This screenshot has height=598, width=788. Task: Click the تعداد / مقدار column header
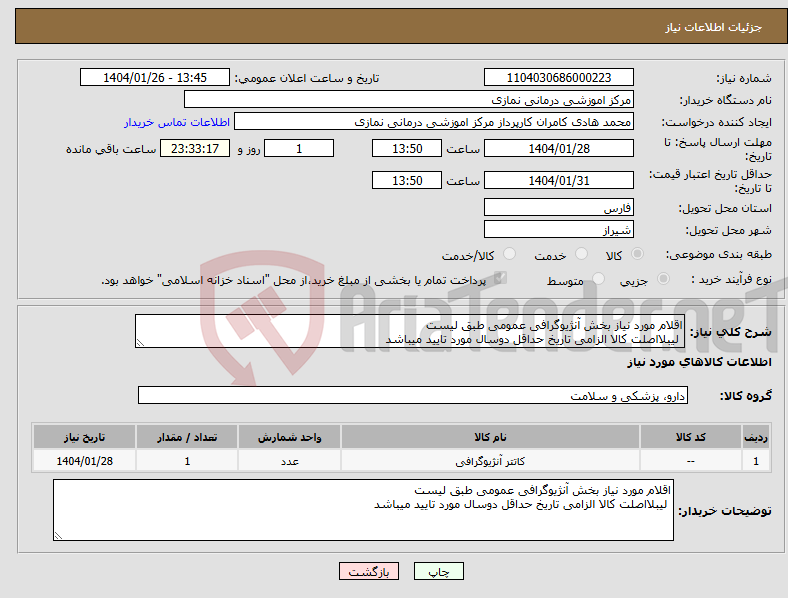click(x=187, y=437)
